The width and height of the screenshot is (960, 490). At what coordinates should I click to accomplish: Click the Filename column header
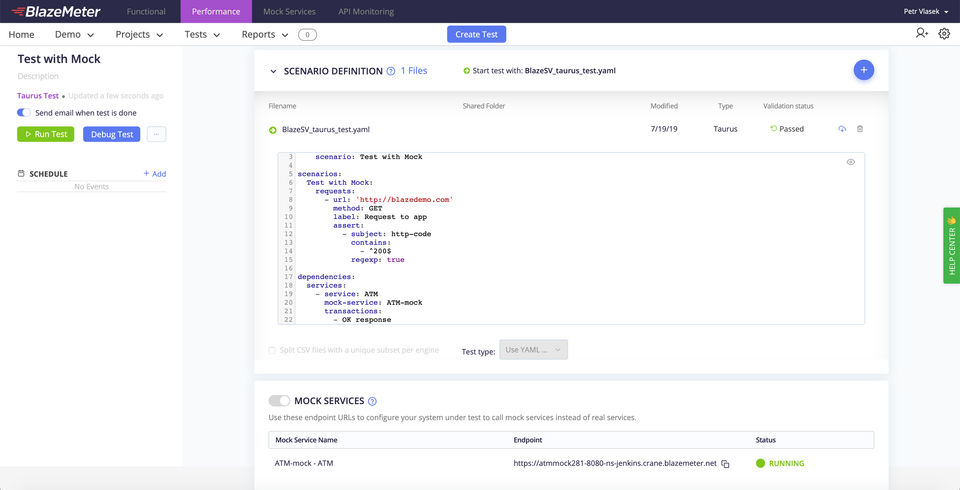(282, 106)
